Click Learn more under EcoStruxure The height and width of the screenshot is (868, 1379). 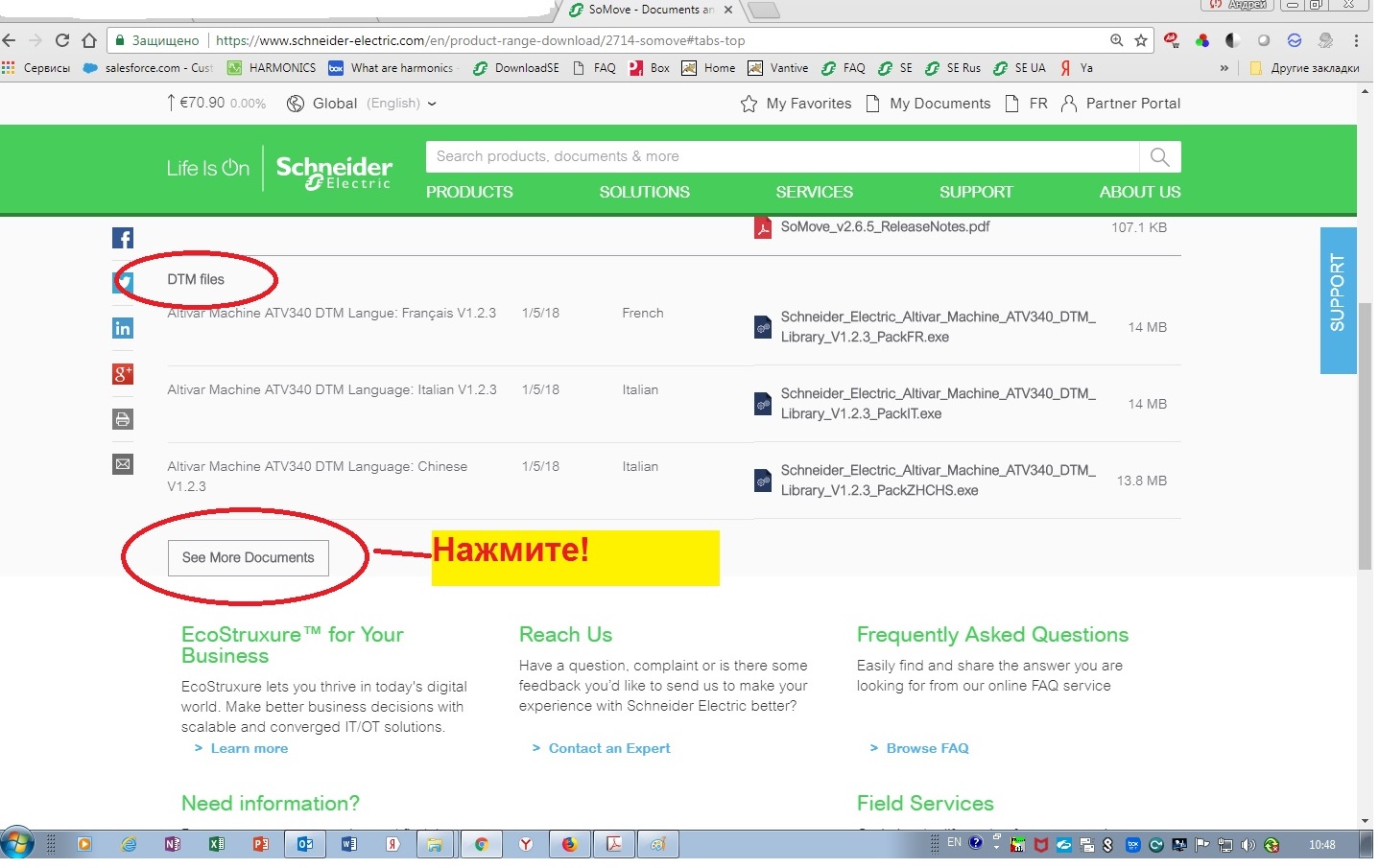coord(249,748)
